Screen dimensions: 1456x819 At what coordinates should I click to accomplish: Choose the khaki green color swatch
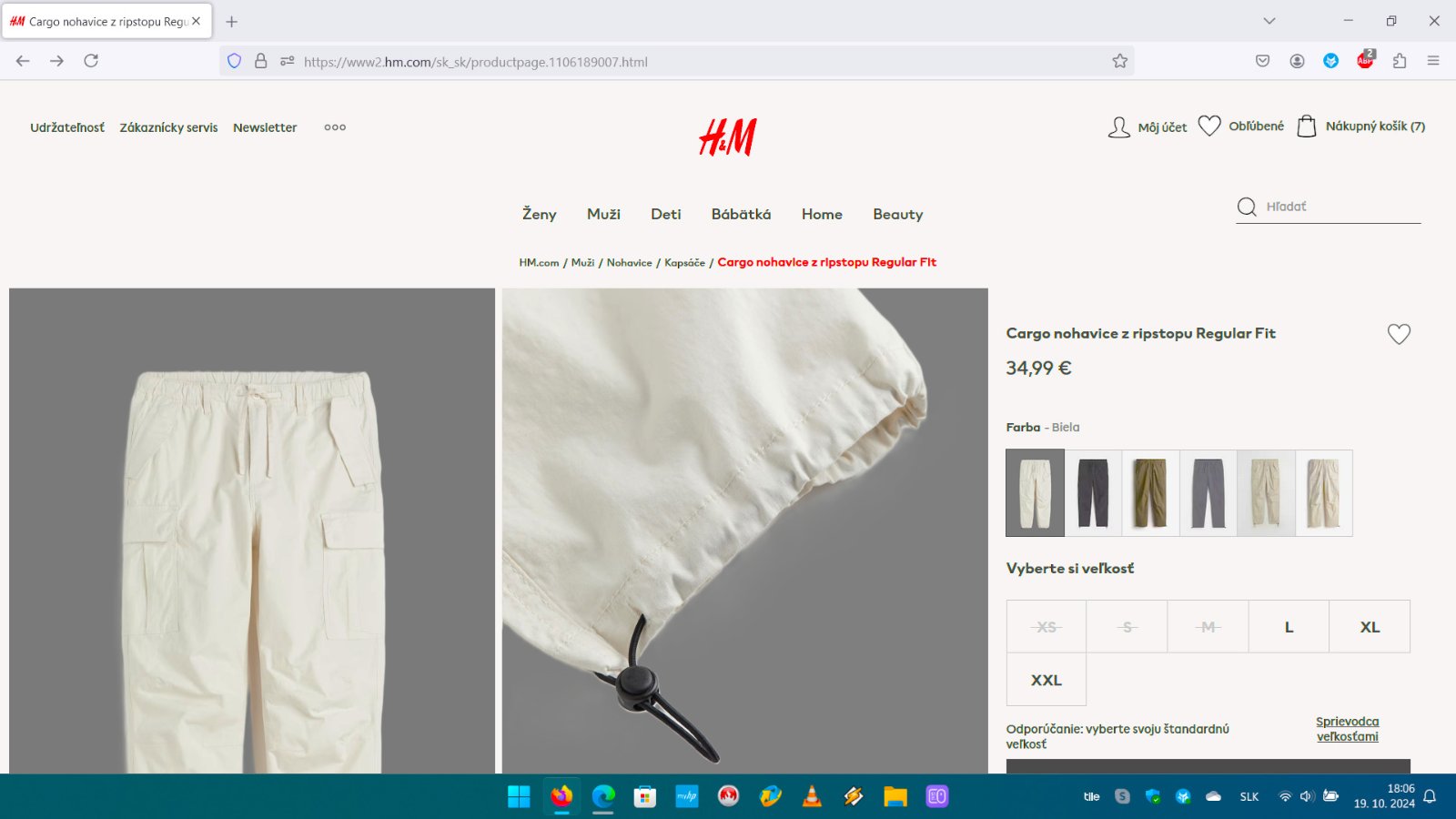click(x=1150, y=493)
